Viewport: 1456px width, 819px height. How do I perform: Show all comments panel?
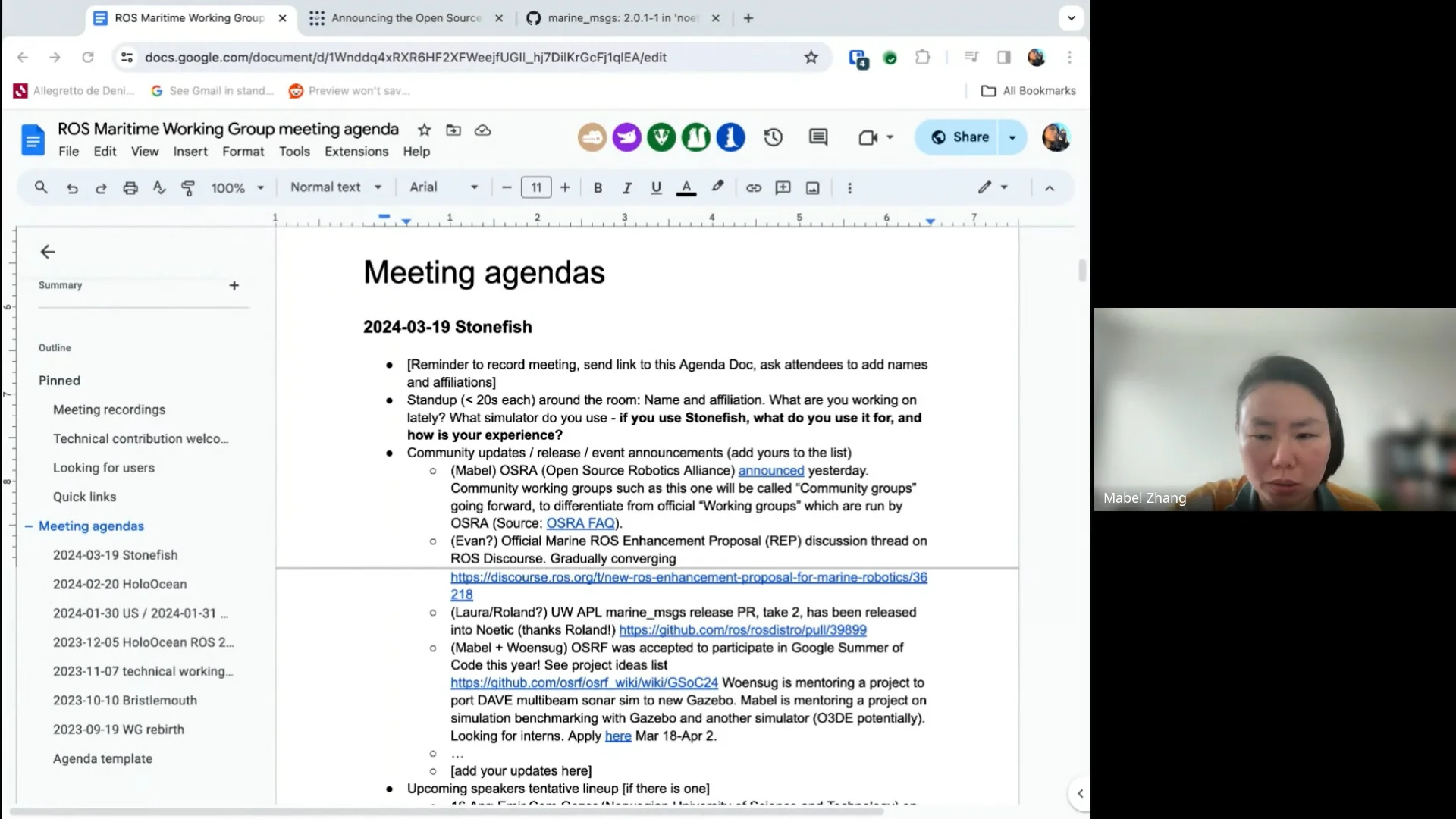818,137
